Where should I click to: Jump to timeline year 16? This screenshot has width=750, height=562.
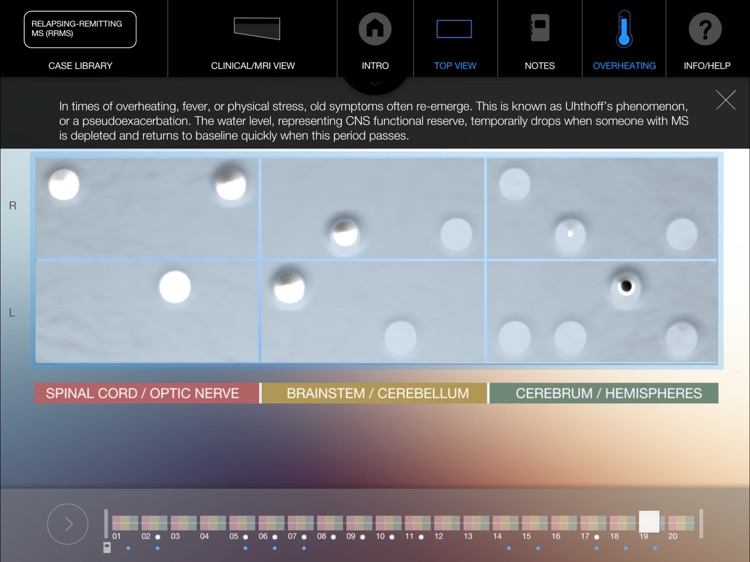(564, 523)
